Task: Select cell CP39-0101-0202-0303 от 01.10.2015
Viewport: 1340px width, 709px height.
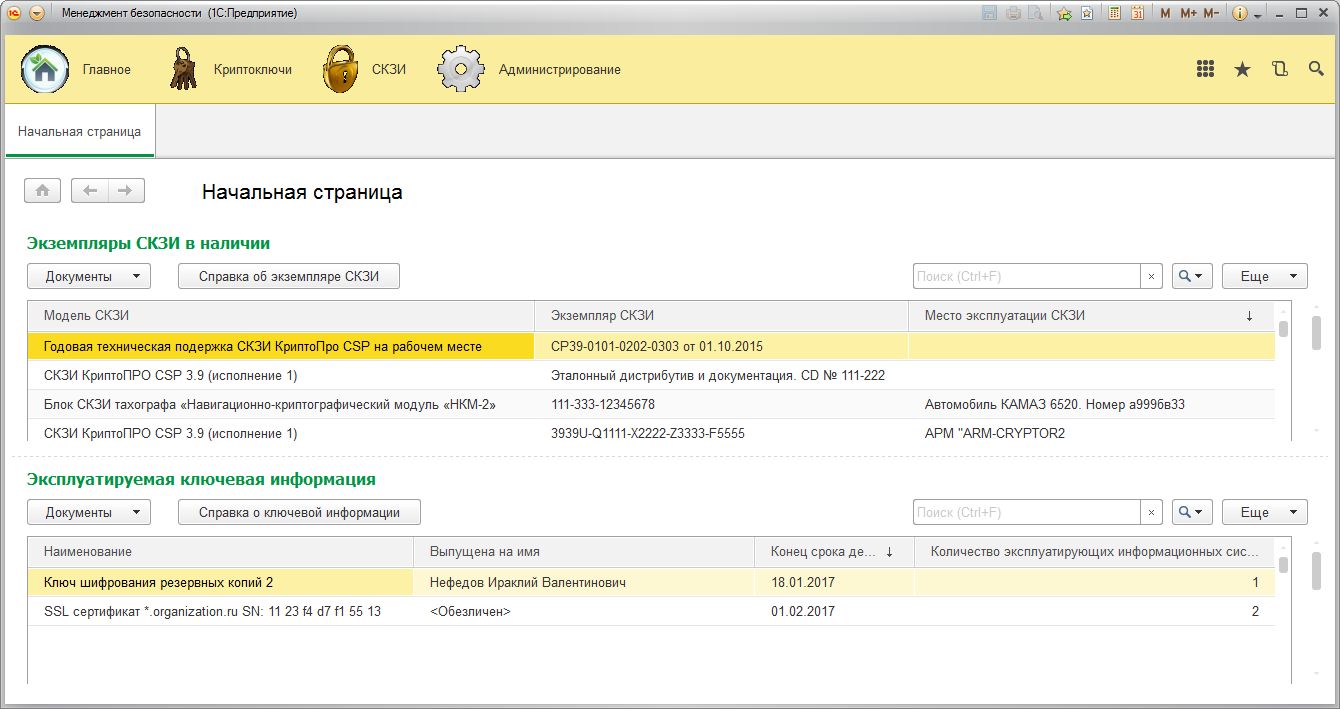Action: tap(722, 346)
